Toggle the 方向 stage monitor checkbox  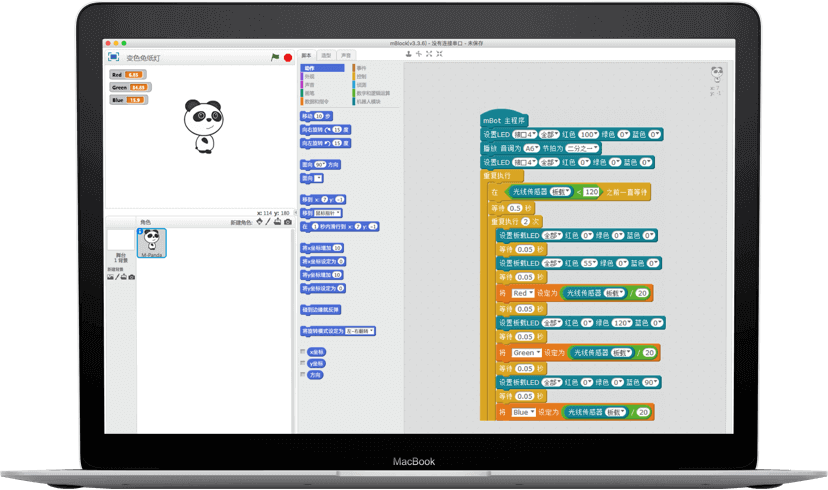pyautogui.click(x=303, y=374)
